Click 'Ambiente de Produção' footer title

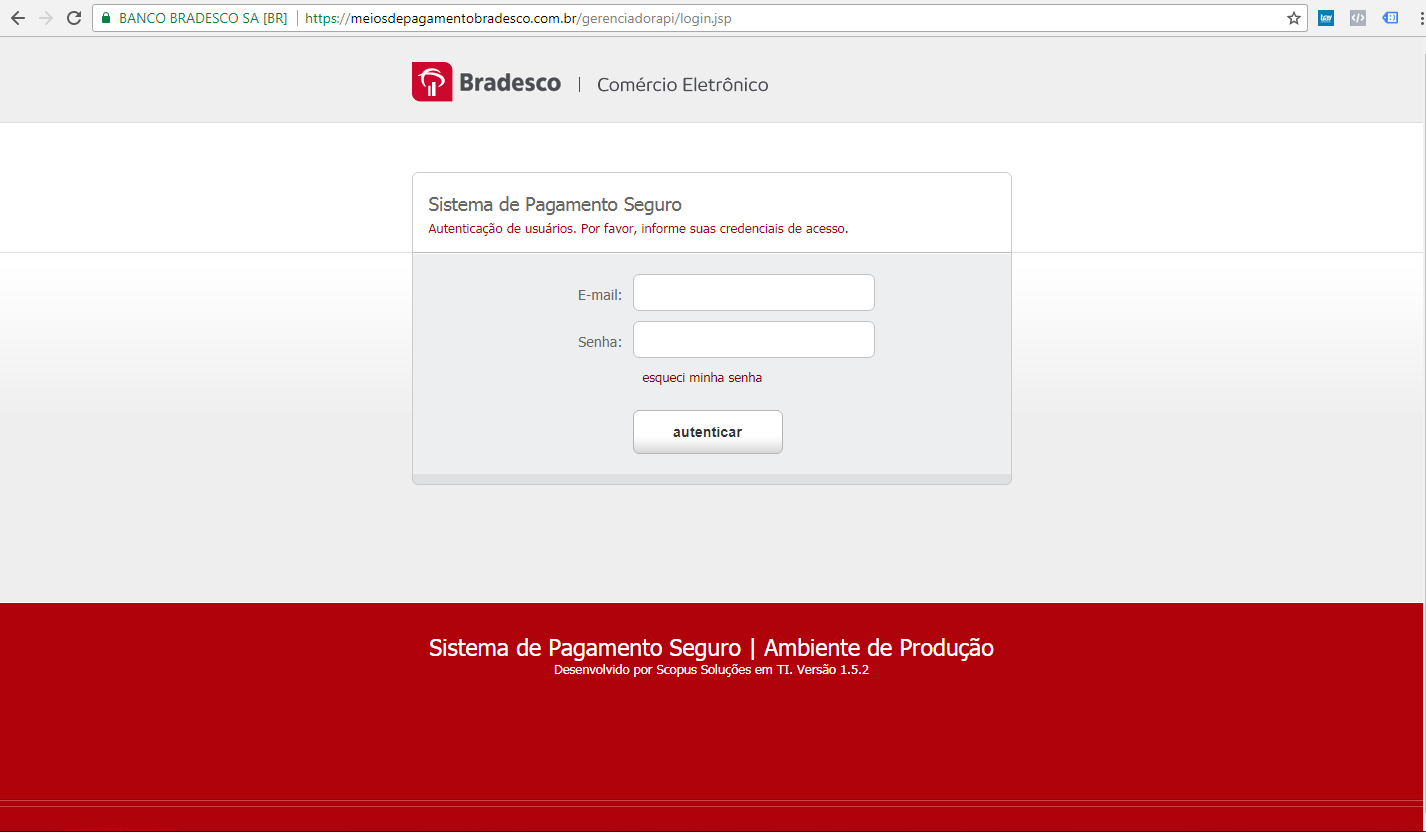point(879,648)
